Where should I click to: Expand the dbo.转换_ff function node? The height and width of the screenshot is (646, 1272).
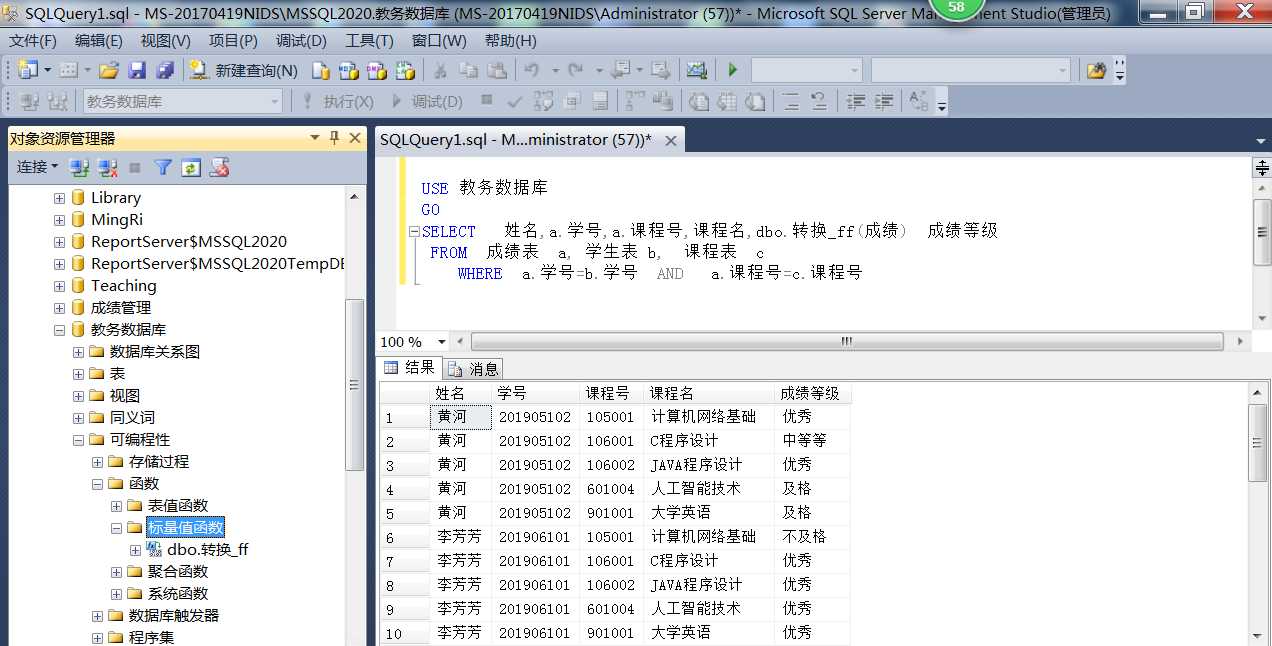coord(136,550)
